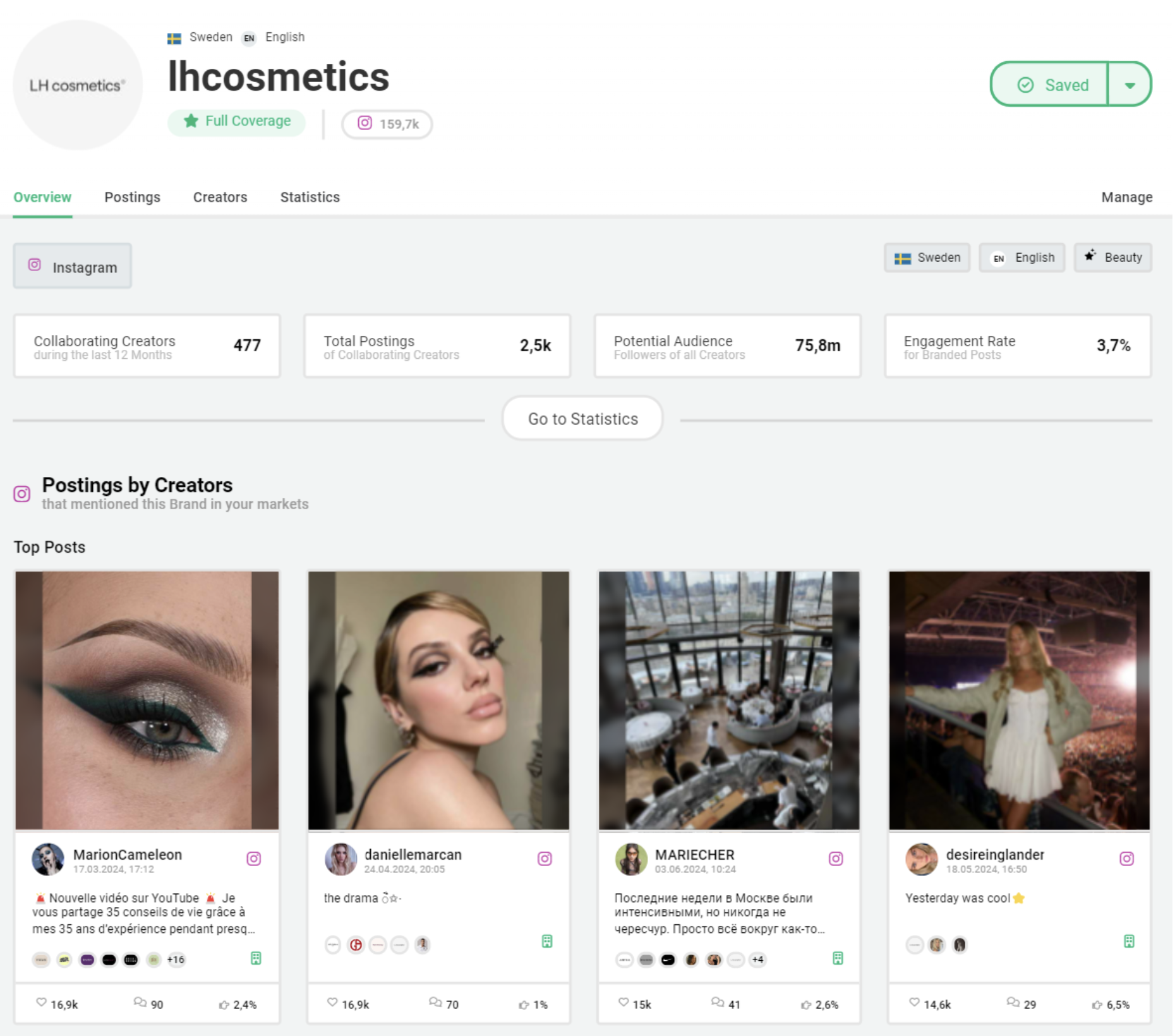1175x1036 pixels.
Task: Expand the +4 tagged brands on MARIECHER's post
Action: 757,960
